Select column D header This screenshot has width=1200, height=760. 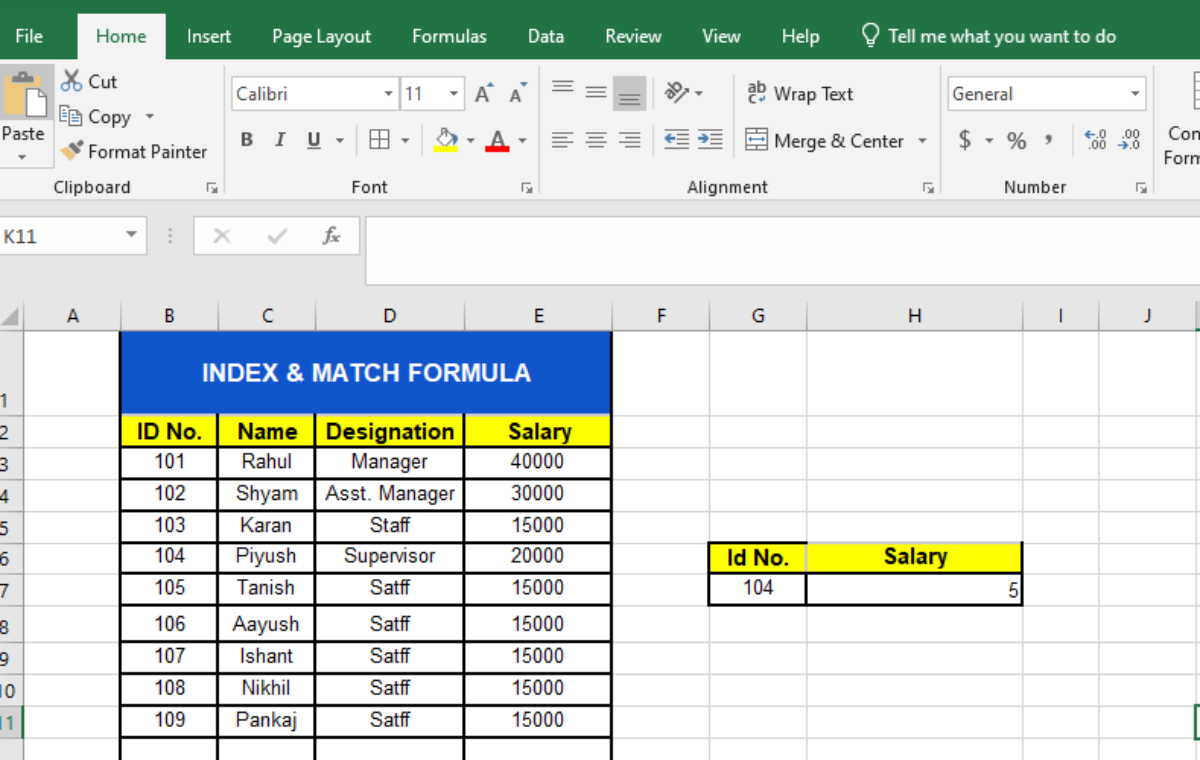[389, 316]
